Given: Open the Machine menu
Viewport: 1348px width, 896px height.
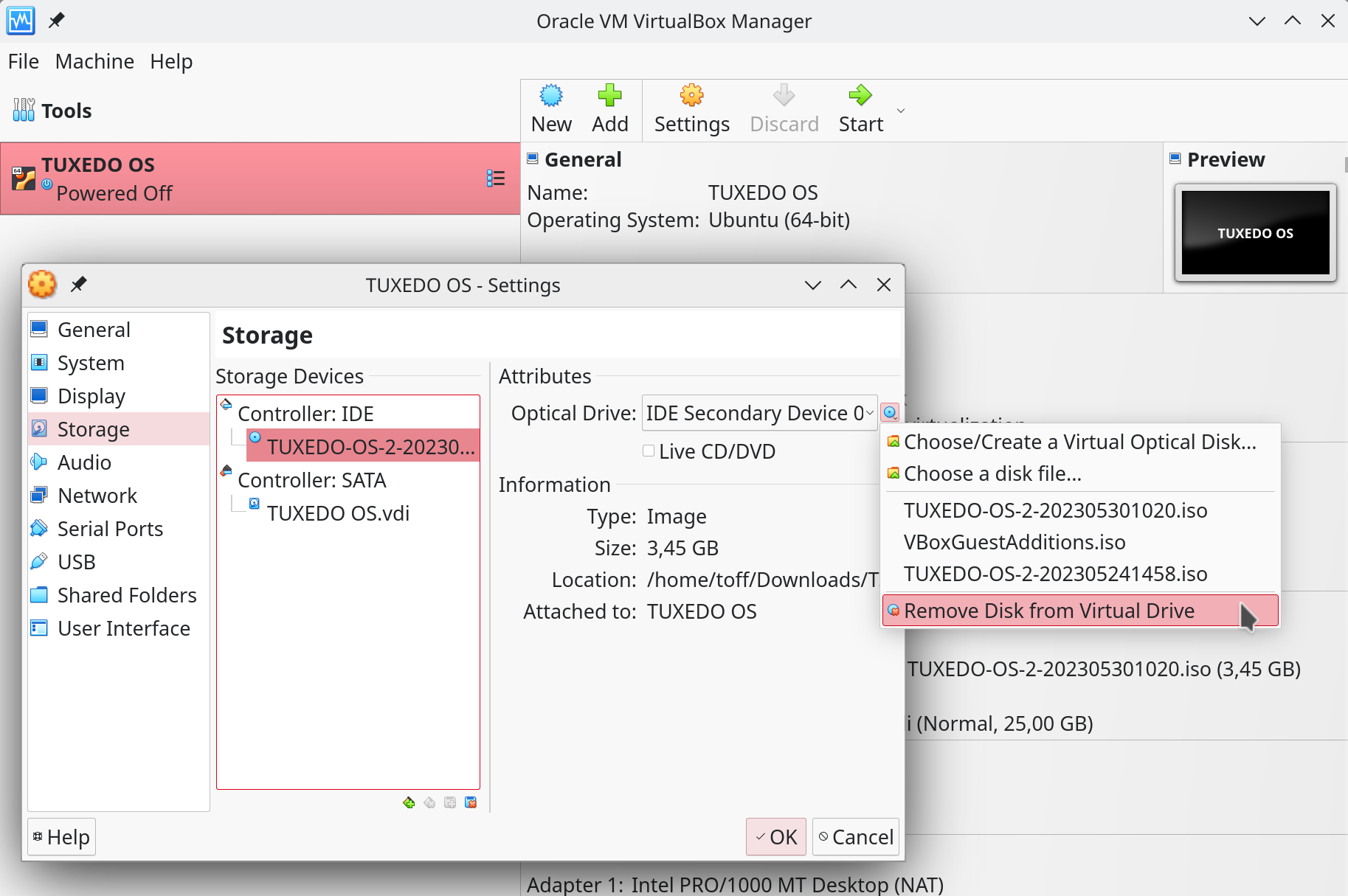Looking at the screenshot, I should (94, 61).
